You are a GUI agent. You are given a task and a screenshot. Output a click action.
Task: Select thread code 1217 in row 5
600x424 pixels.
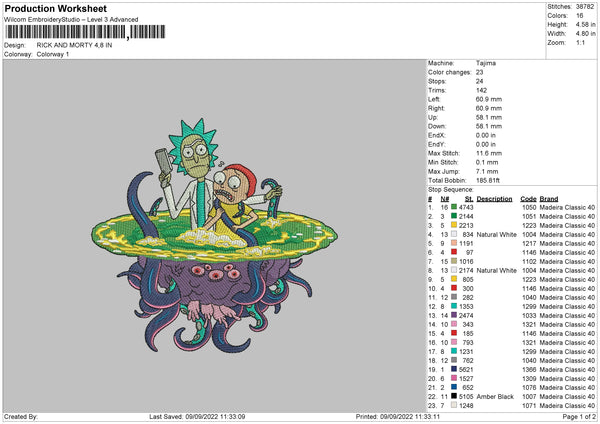(x=529, y=243)
